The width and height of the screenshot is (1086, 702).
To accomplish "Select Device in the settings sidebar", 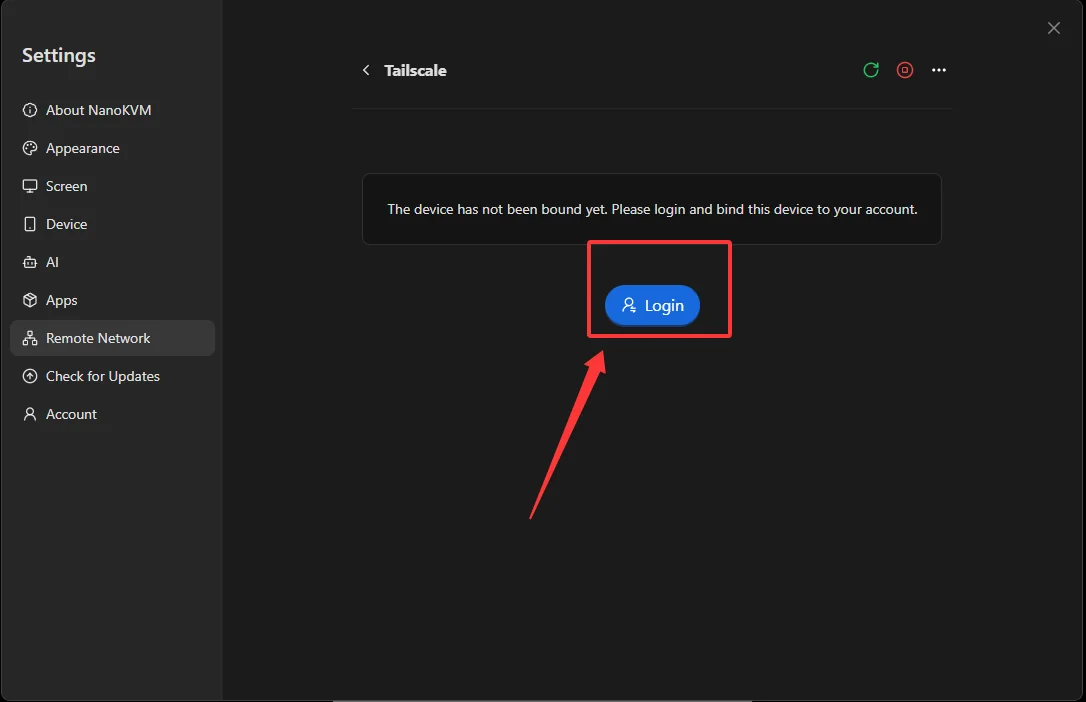I will point(113,224).
